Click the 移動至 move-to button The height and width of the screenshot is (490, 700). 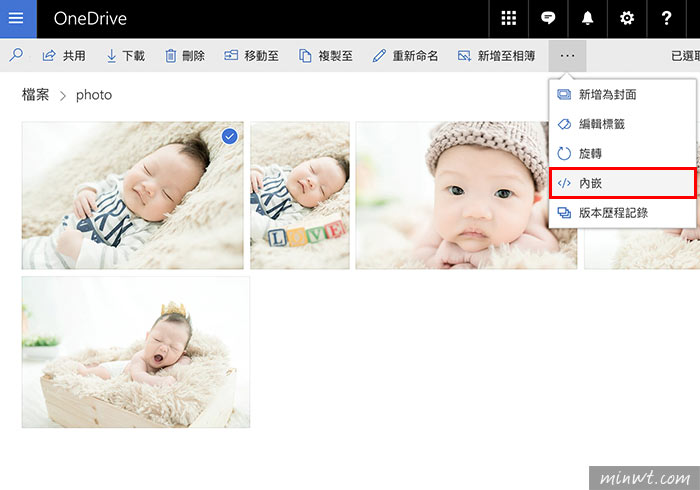[x=251, y=56]
